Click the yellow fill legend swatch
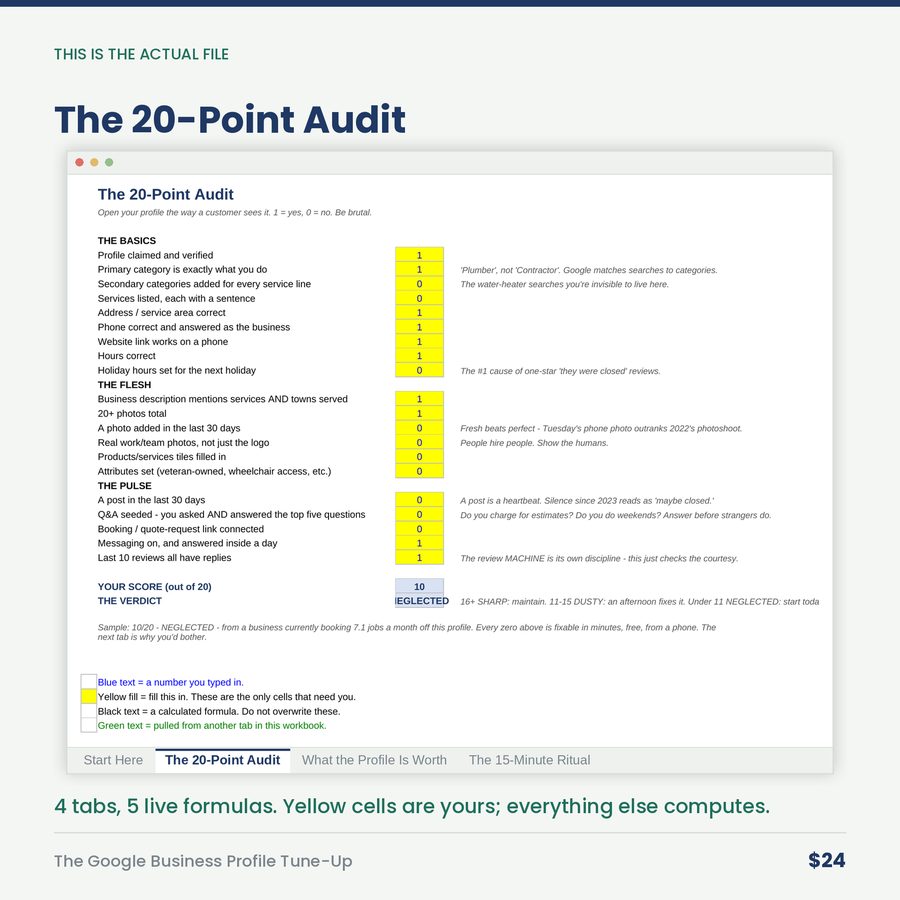Viewport: 900px width, 900px height. click(x=88, y=696)
